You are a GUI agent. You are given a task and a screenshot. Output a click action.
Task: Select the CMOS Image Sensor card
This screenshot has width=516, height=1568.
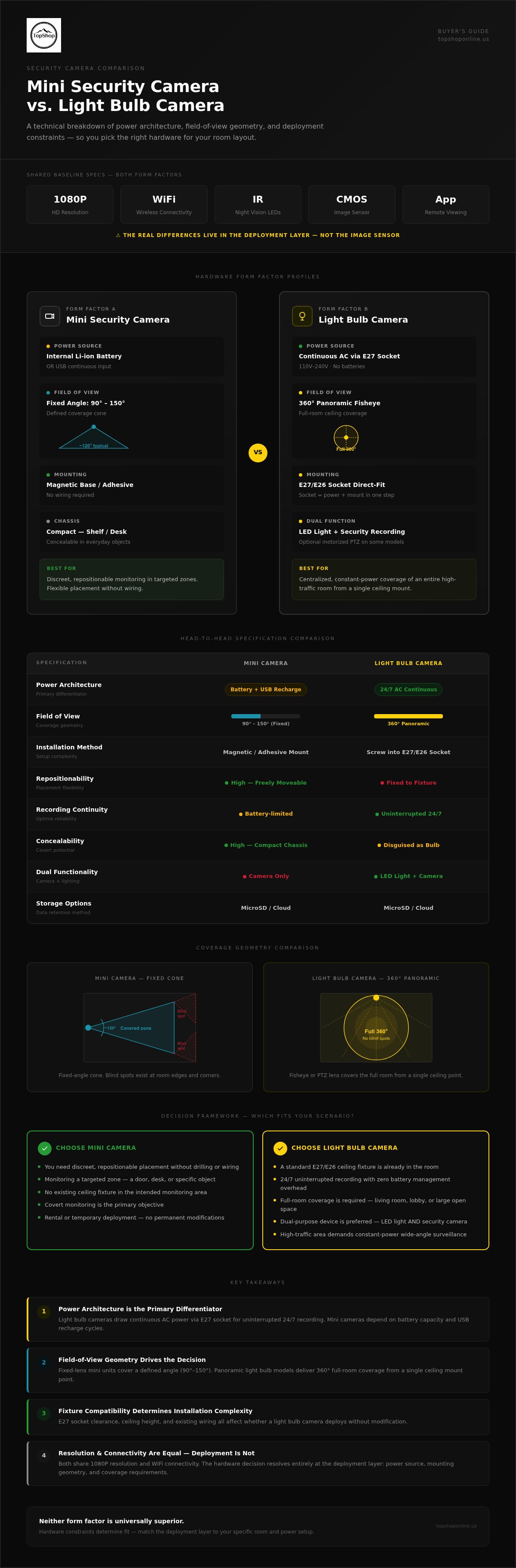[352, 204]
